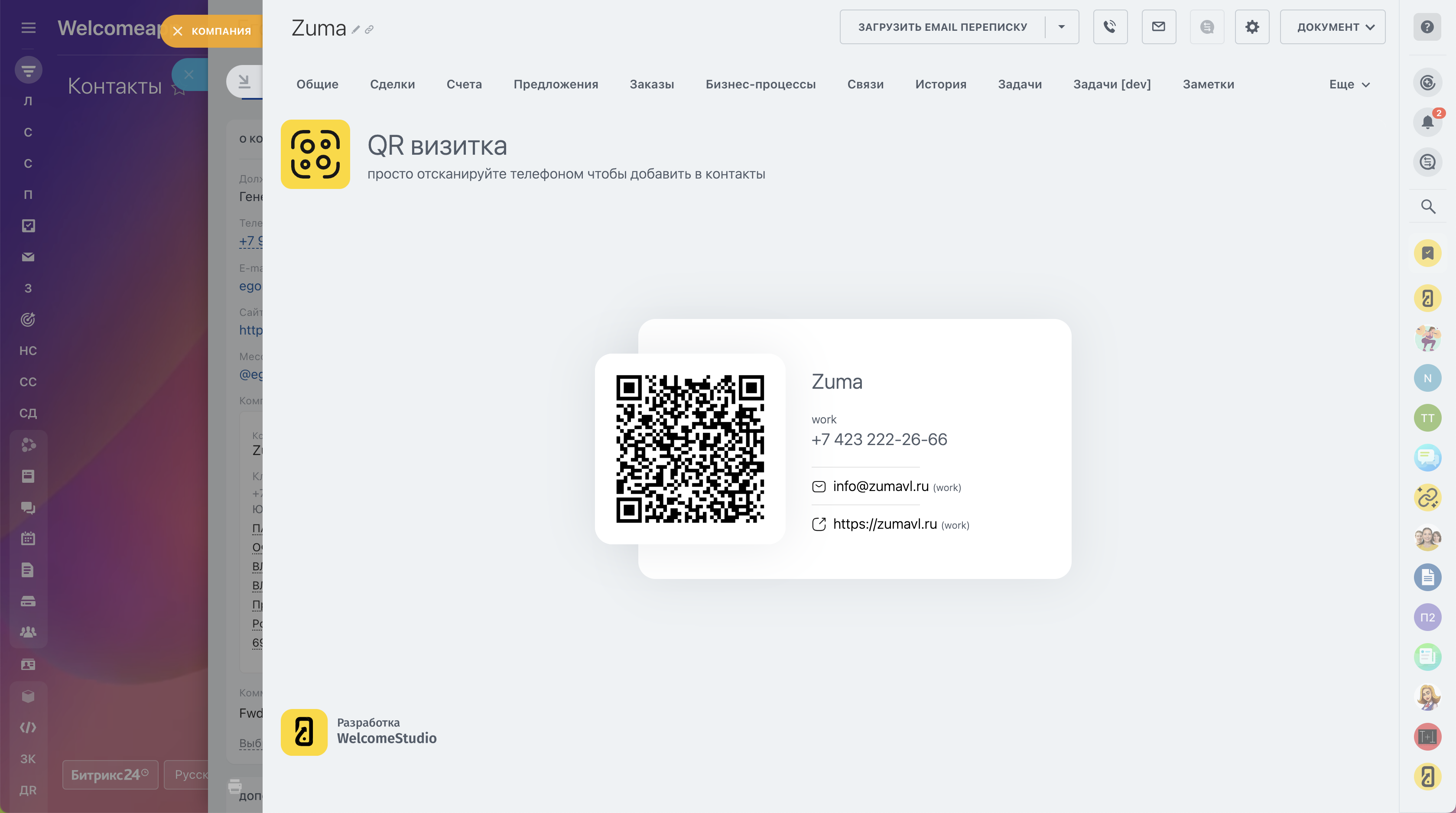Click the email envelope icon button
The width and height of the screenshot is (1456, 813).
[1158, 26]
